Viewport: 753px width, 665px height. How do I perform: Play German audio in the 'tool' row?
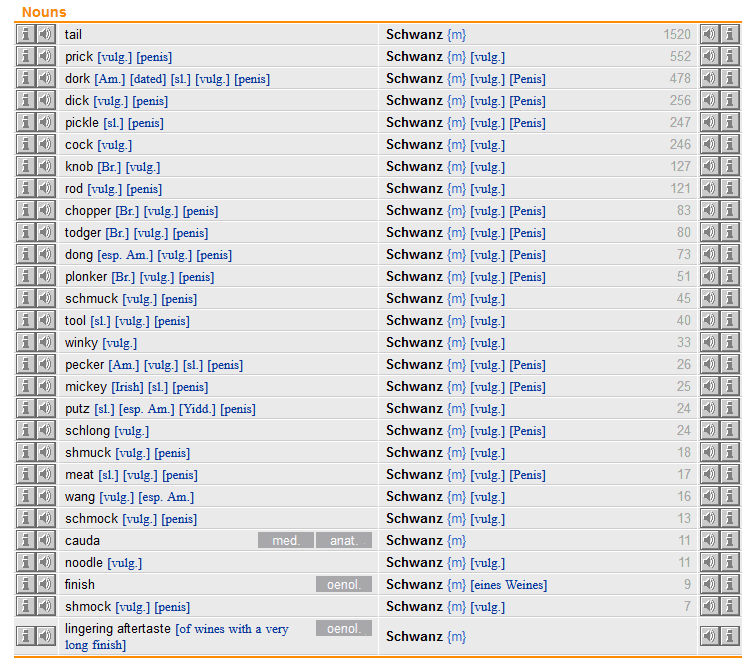(709, 321)
